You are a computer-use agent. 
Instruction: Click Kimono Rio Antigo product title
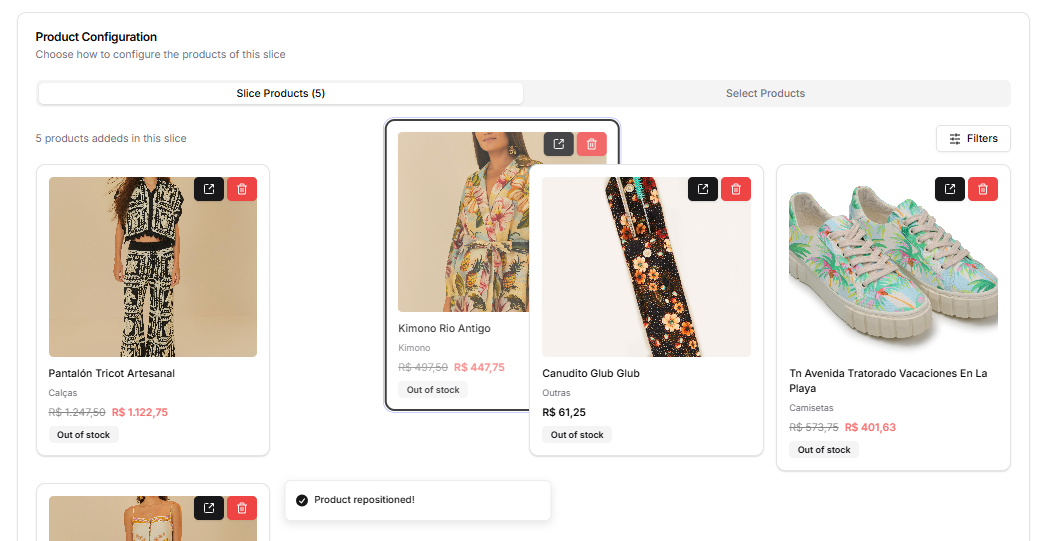444,328
